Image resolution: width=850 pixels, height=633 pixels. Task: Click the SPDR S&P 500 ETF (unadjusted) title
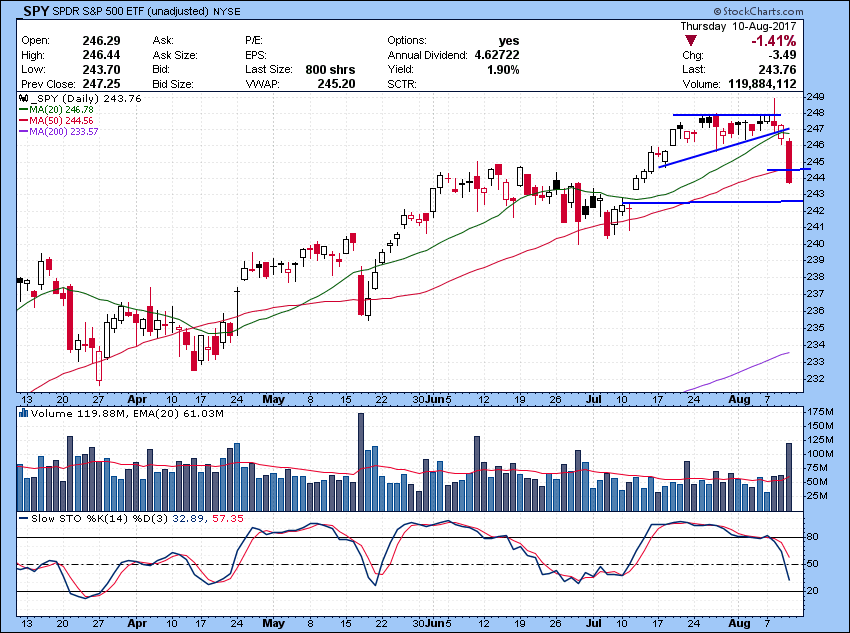point(131,11)
